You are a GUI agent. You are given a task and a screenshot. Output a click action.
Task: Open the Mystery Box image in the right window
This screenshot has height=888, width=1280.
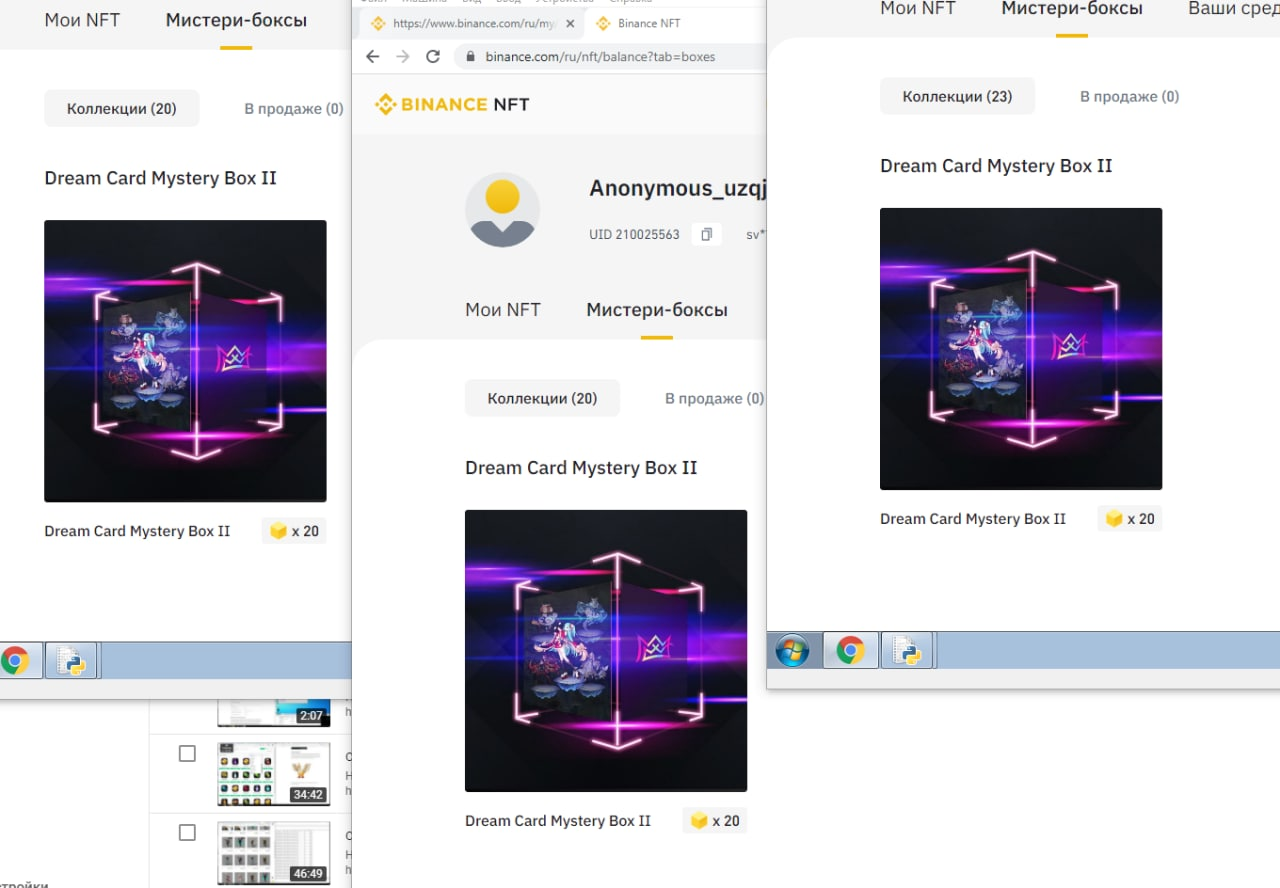point(1021,349)
